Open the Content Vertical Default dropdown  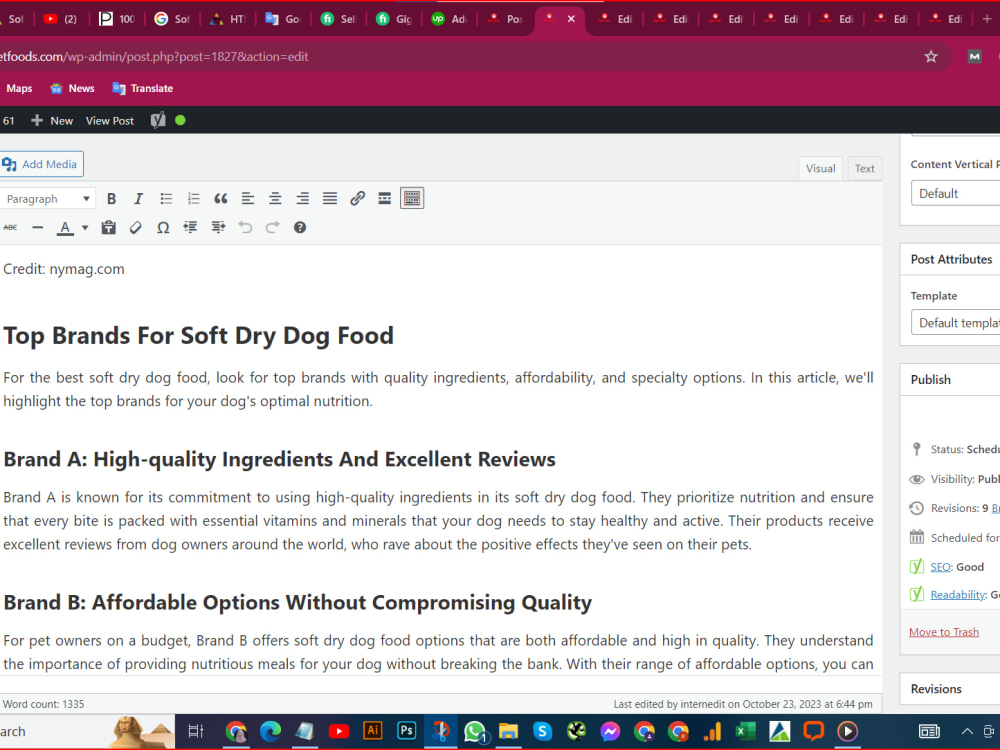coord(955,193)
